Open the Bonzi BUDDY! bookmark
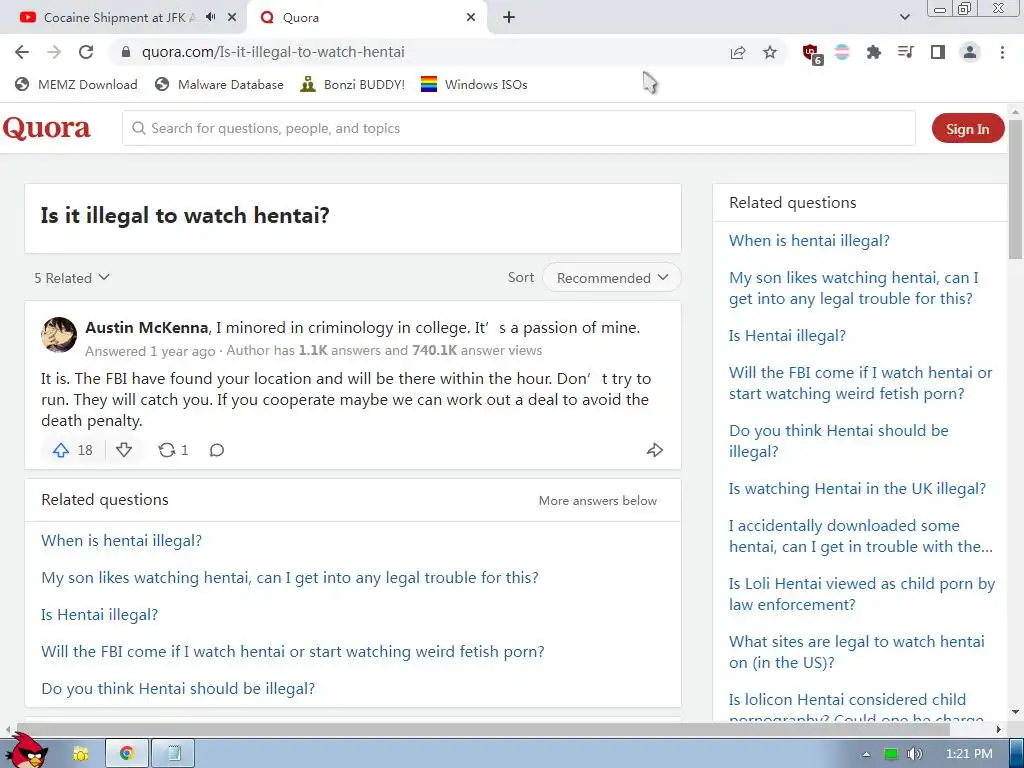 click(353, 85)
